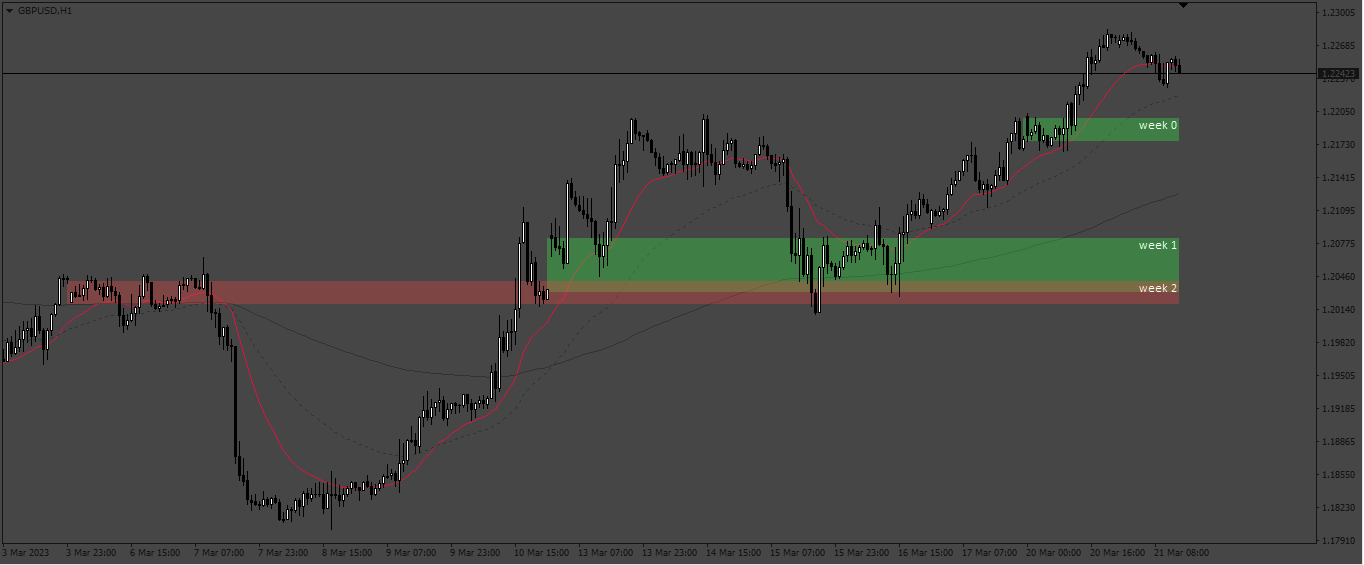The width and height of the screenshot is (1364, 565).
Task: Click price axis value 1.19185
Action: click(x=1338, y=408)
